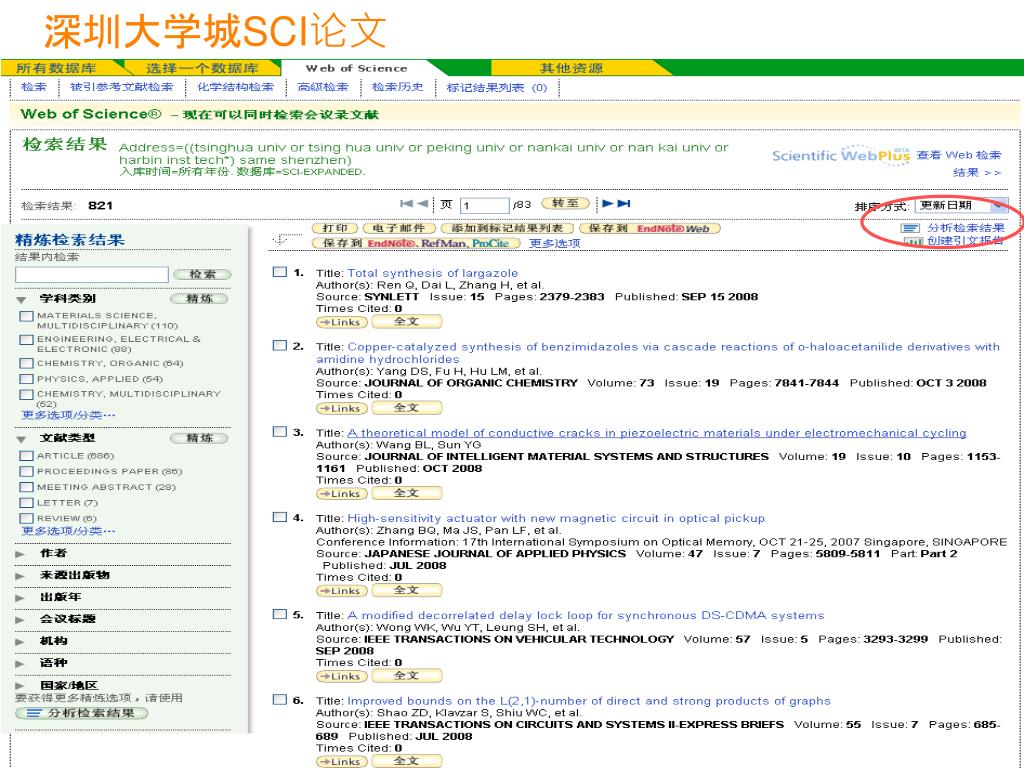This screenshot has height=768, width=1024.
Task: Open 化学结构检索 in the search menu
Action: [x=236, y=87]
